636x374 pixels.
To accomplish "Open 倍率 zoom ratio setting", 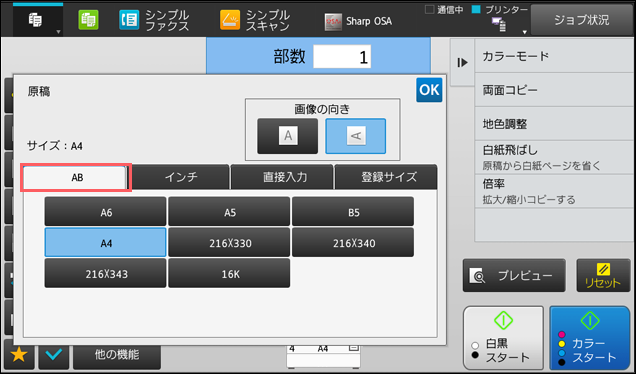I will pyautogui.click(x=554, y=191).
